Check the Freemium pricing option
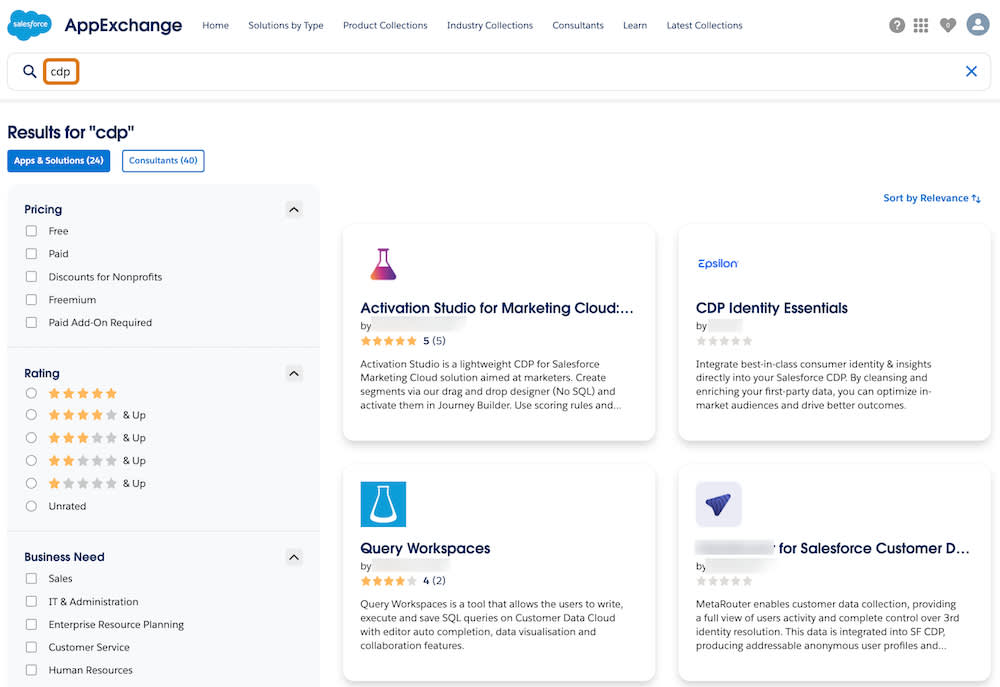The image size is (1000, 687). click(x=31, y=299)
